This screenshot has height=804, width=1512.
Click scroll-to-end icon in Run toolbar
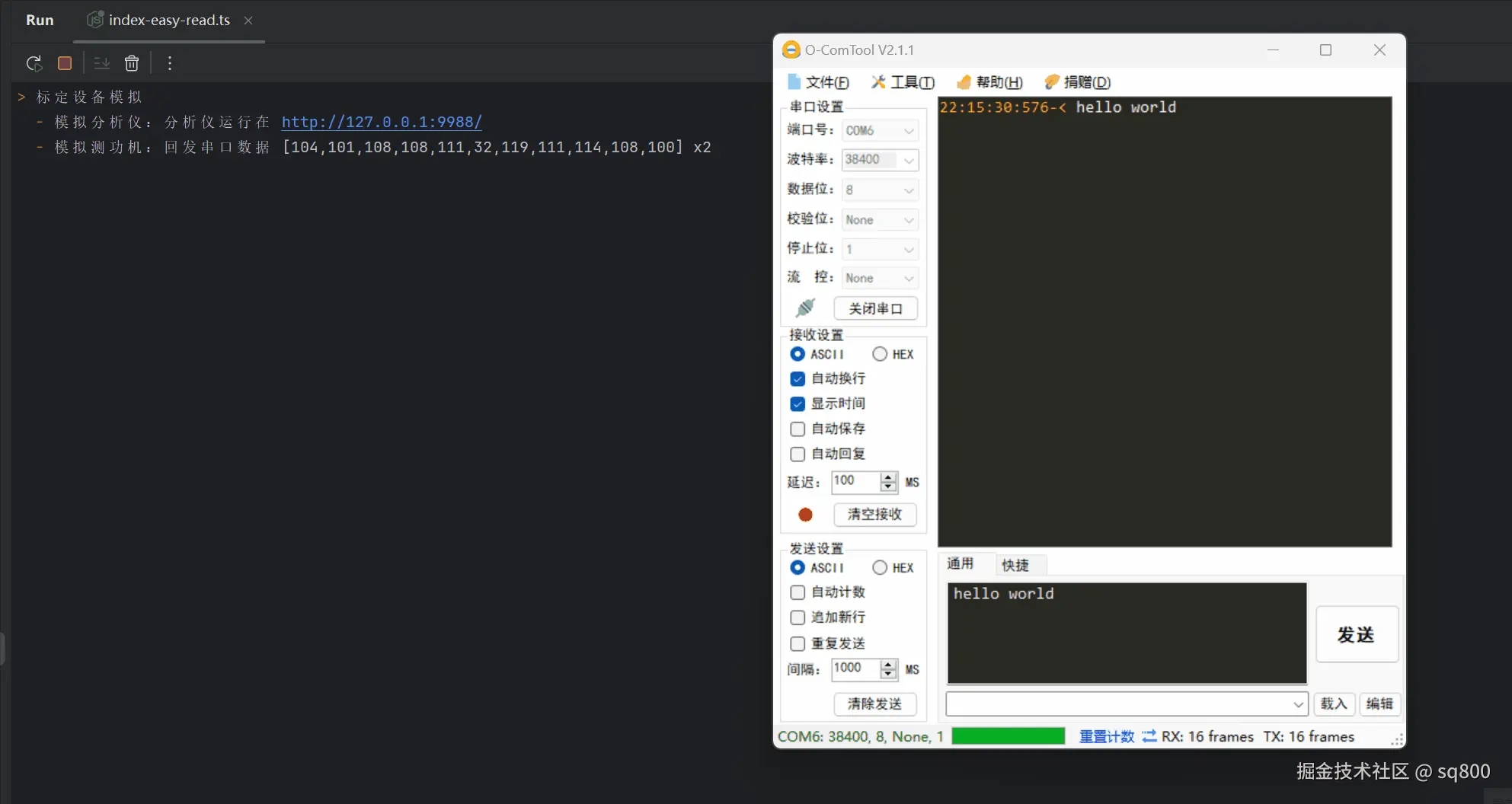click(101, 63)
